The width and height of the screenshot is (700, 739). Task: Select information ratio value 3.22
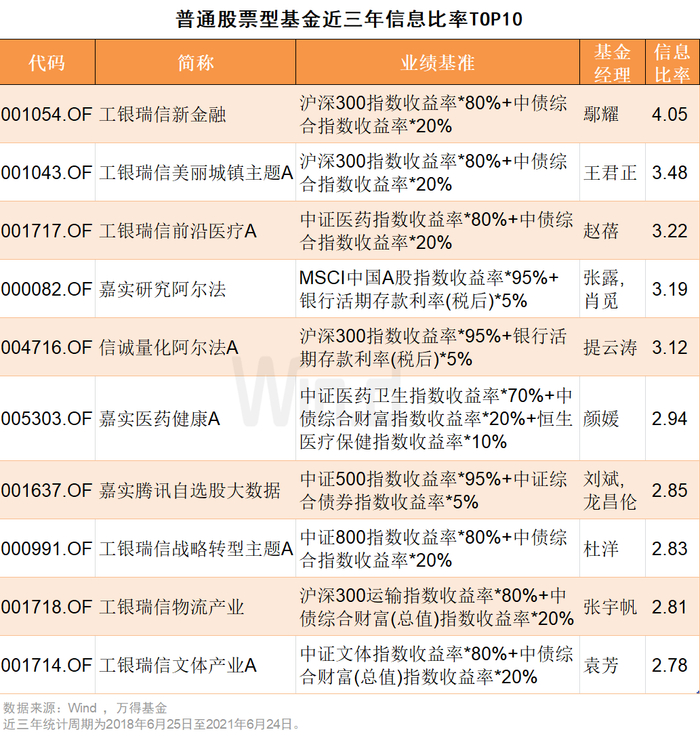point(670,231)
